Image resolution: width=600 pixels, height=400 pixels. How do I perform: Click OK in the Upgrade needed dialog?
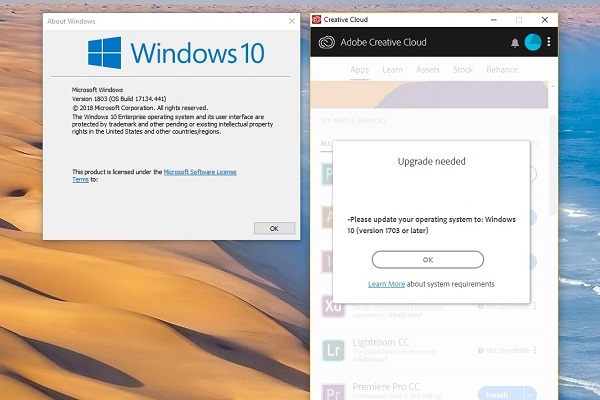[427, 260]
